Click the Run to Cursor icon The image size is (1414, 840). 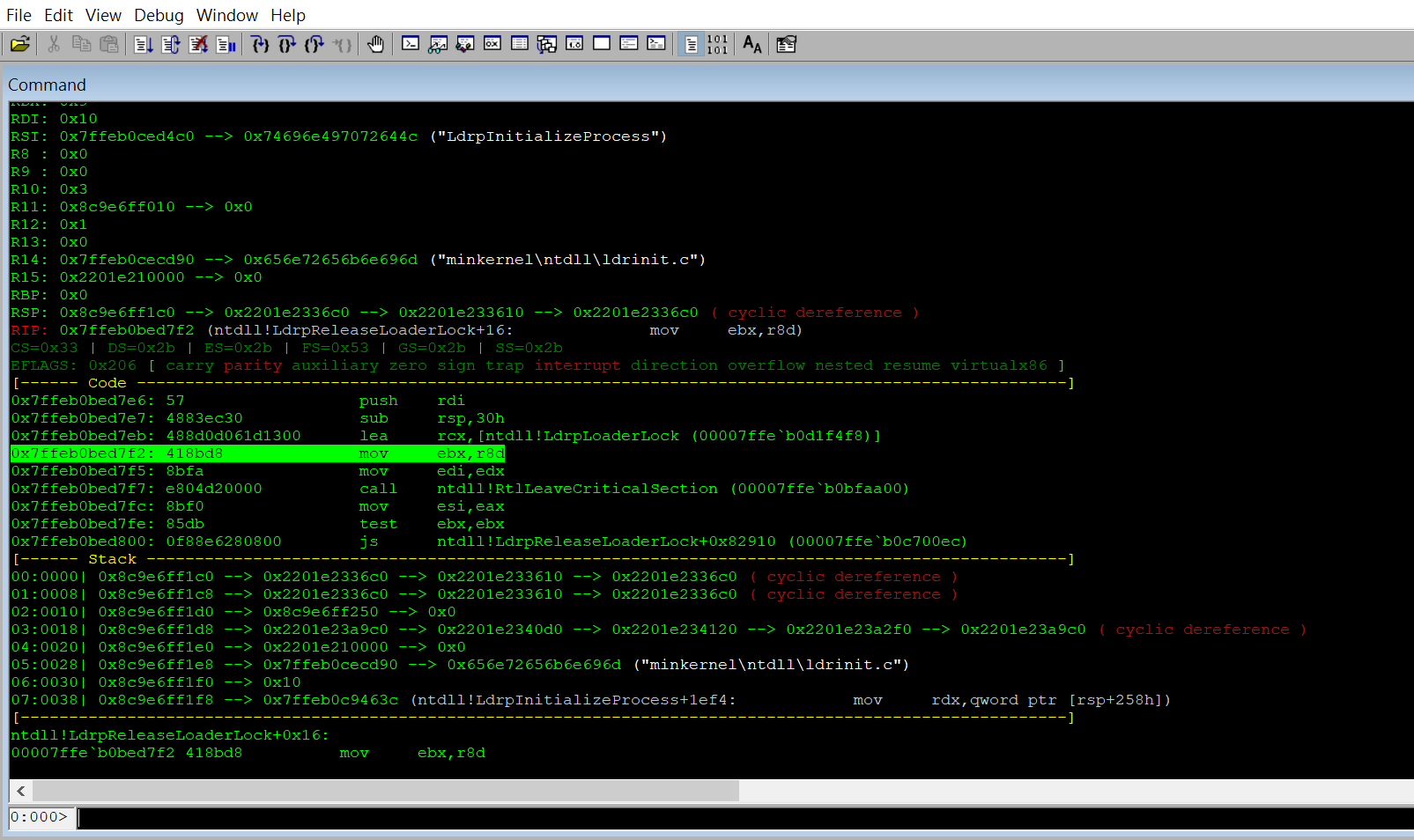tap(342, 44)
